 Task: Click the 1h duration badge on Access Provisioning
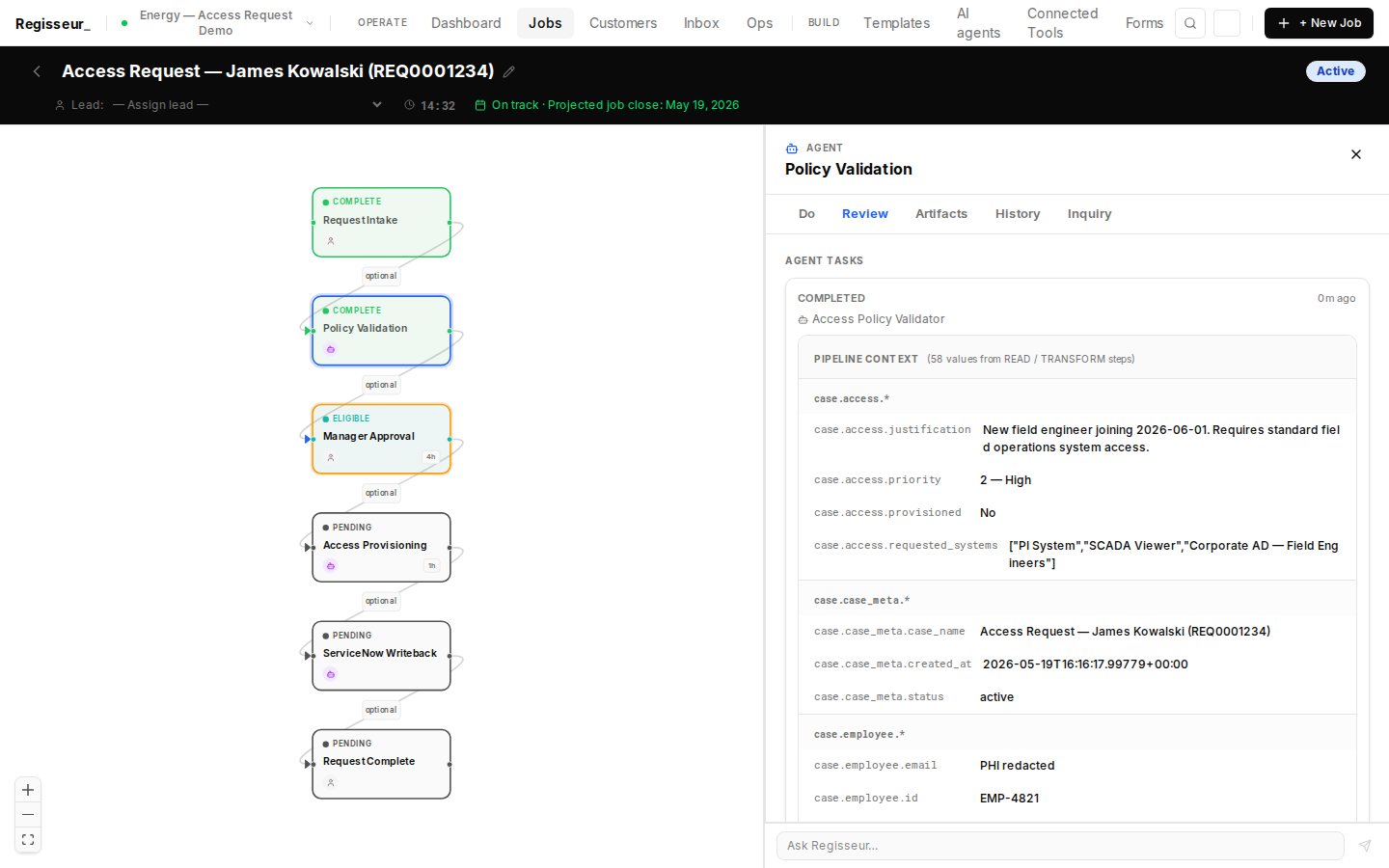coord(431,566)
